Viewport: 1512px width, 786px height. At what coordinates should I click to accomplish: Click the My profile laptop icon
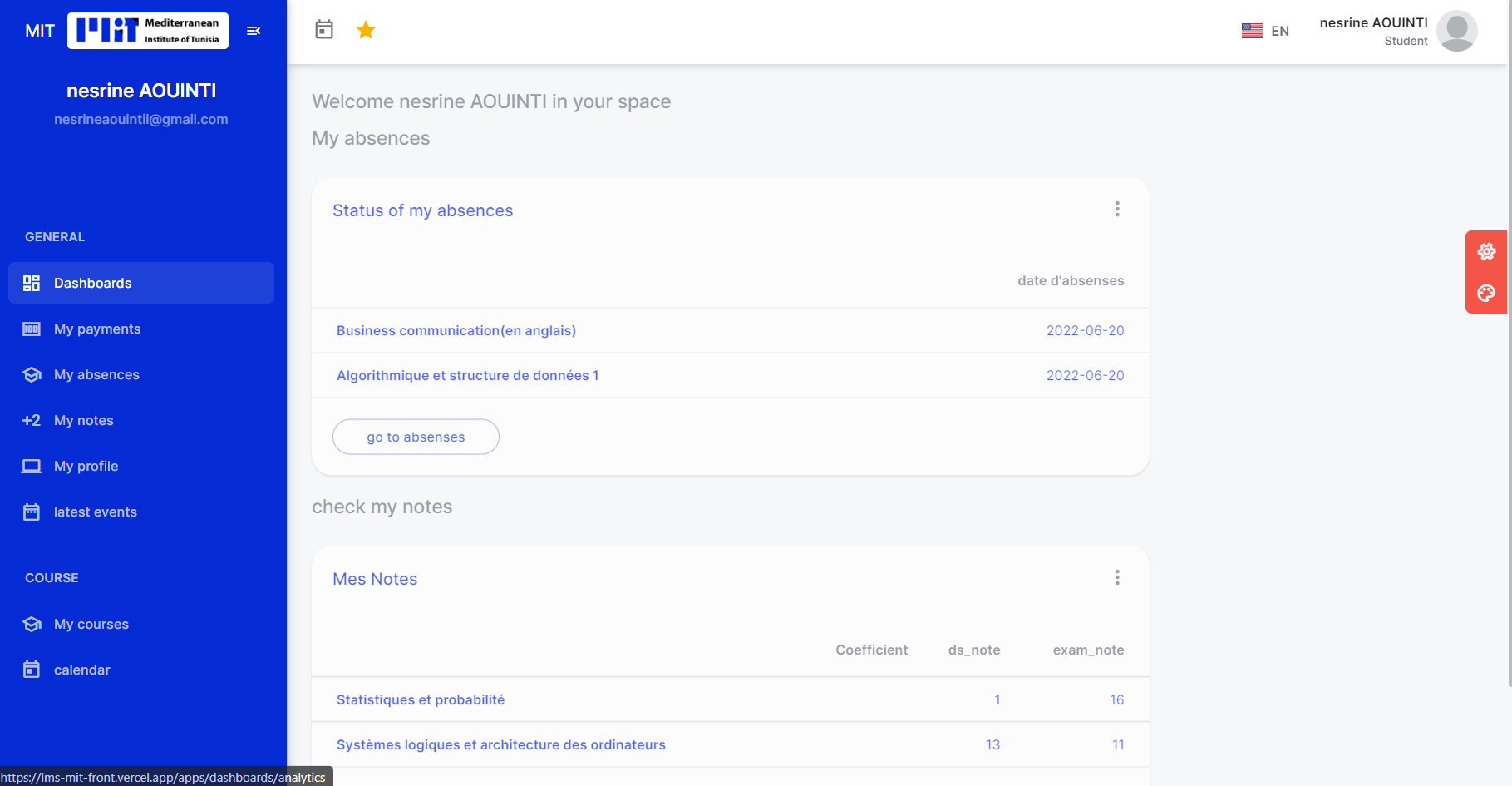[x=32, y=466]
